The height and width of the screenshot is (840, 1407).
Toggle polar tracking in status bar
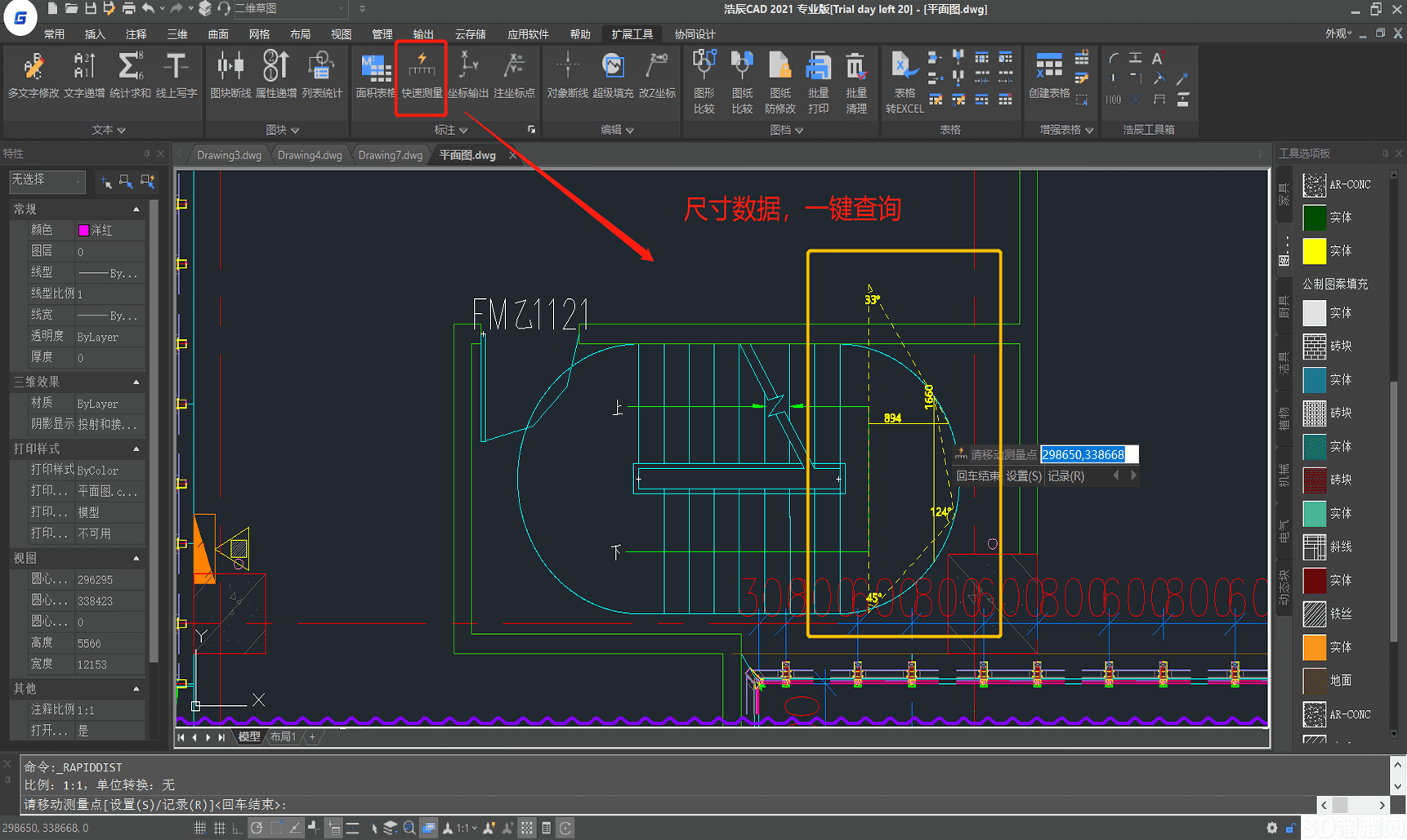[257, 828]
